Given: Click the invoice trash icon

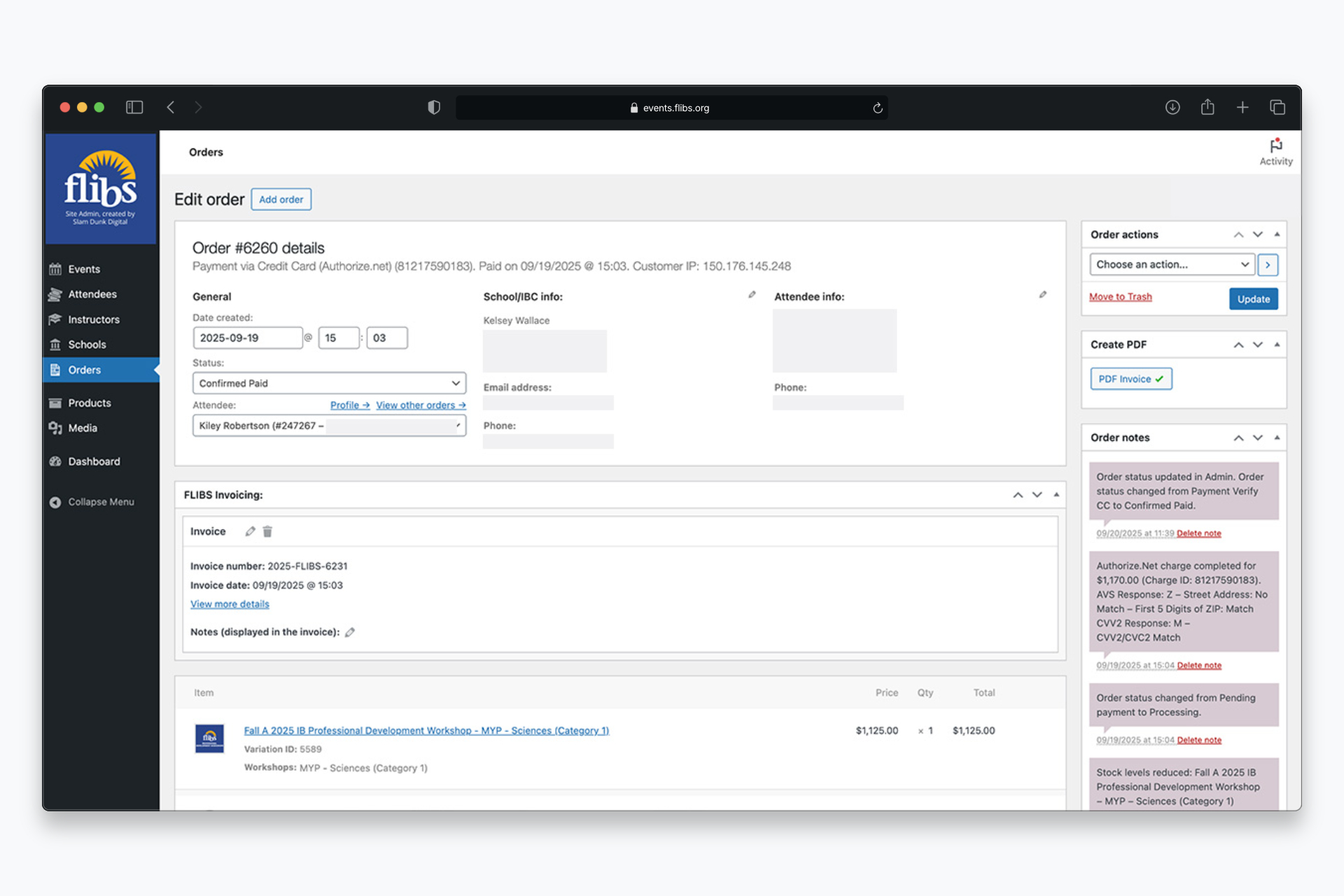Looking at the screenshot, I should pos(267,531).
